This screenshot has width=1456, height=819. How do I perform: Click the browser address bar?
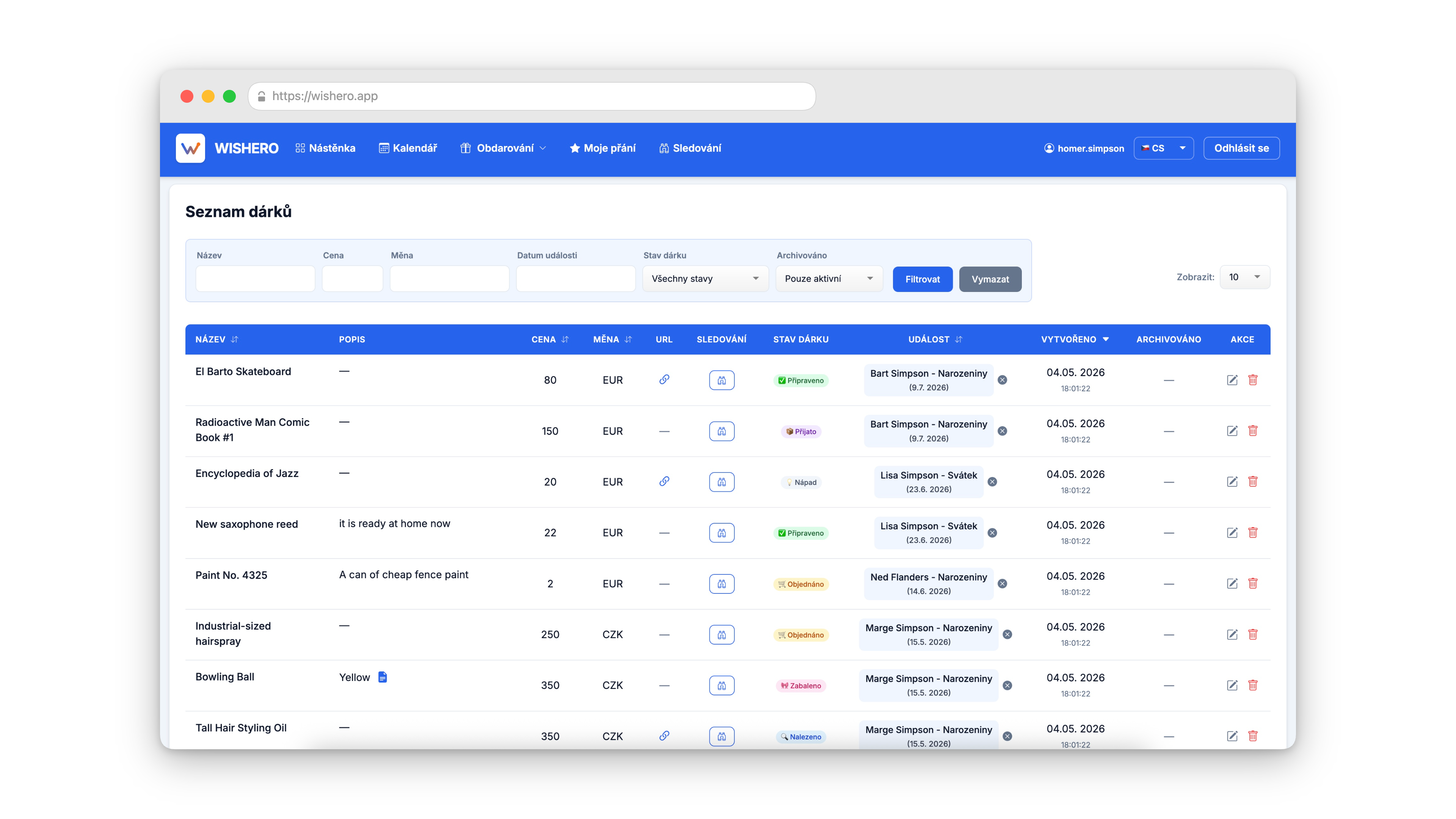click(531, 96)
